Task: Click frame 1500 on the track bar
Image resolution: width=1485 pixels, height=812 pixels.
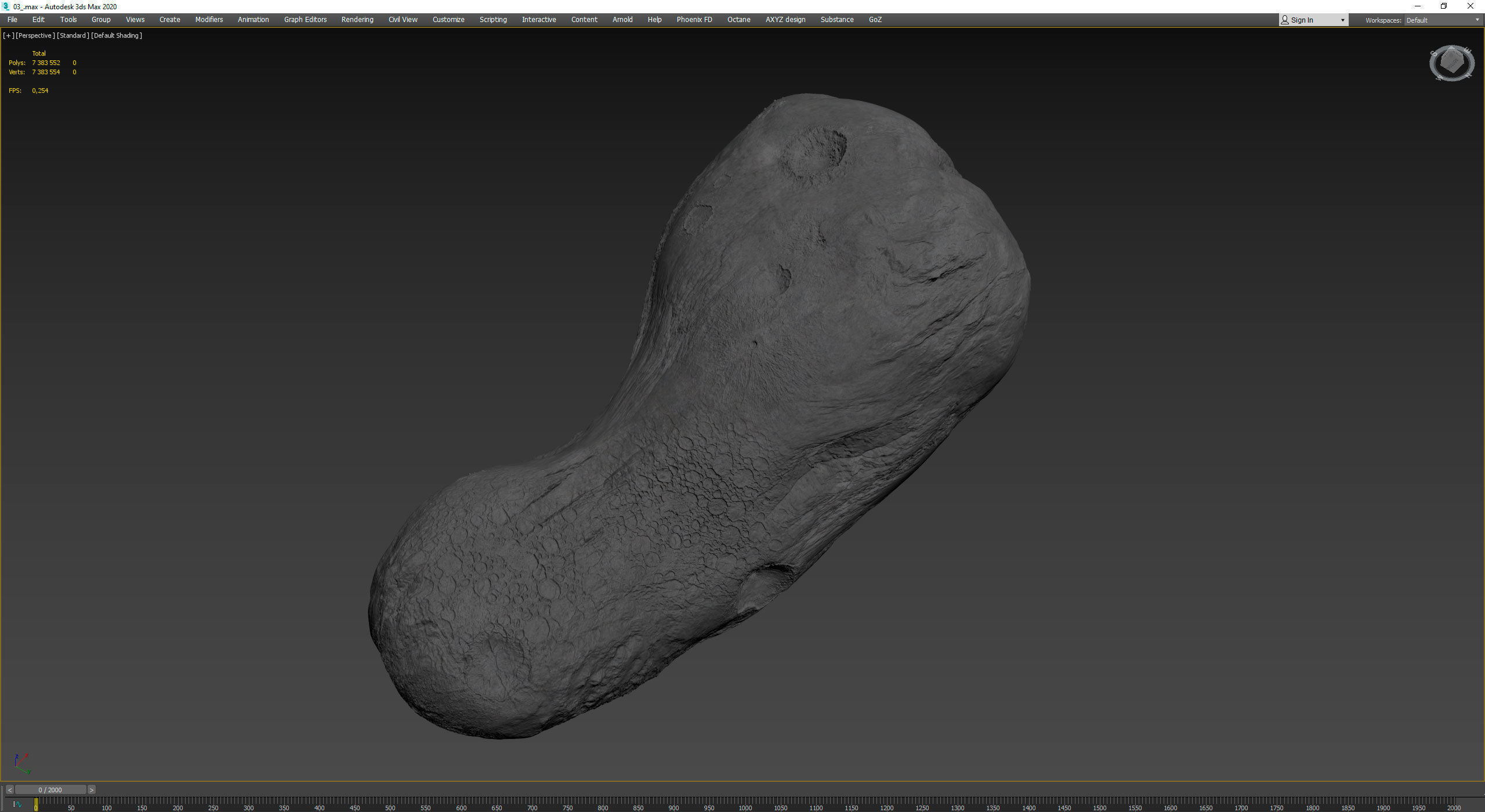Action: [1100, 807]
